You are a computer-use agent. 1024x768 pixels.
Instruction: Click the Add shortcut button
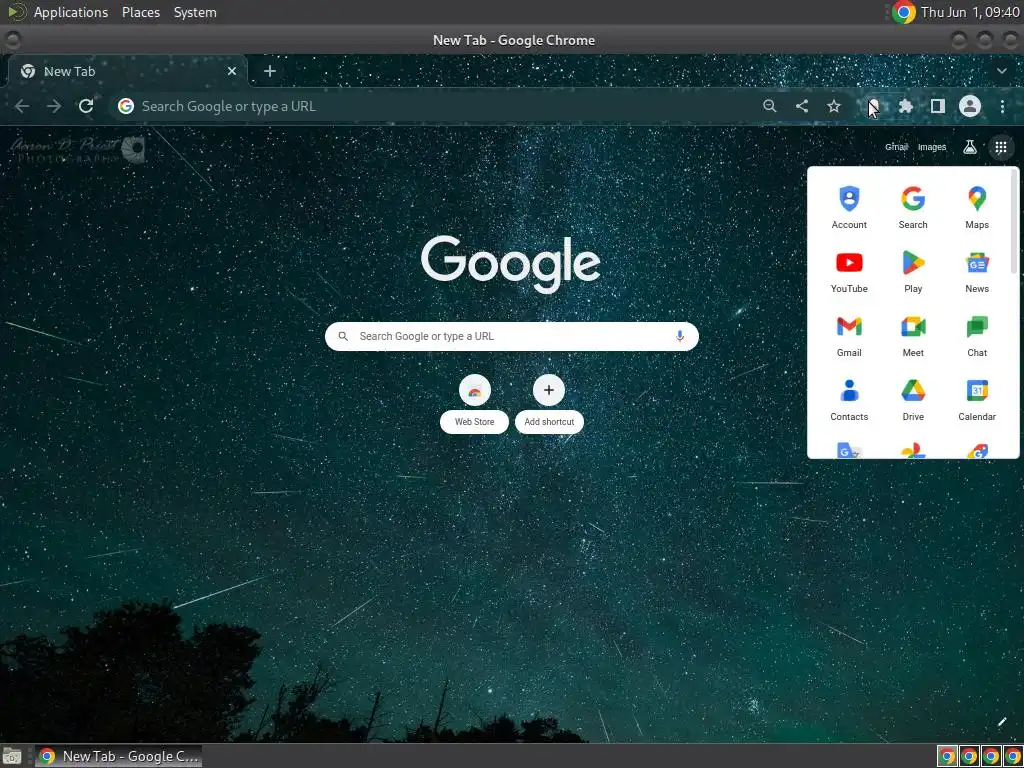point(549,404)
